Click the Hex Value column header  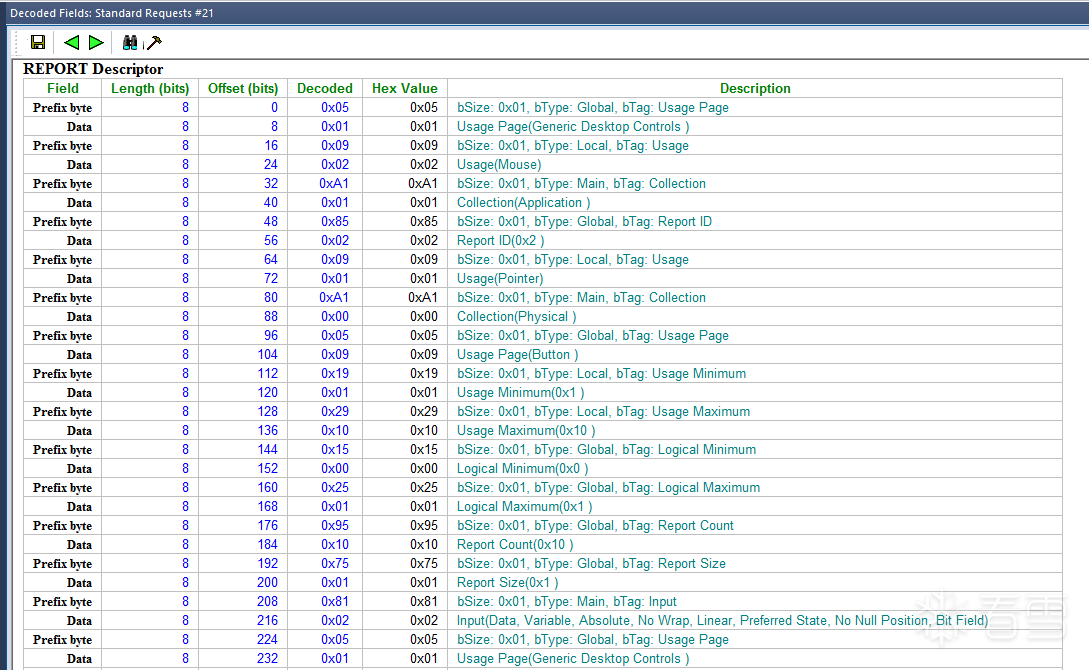(x=404, y=88)
